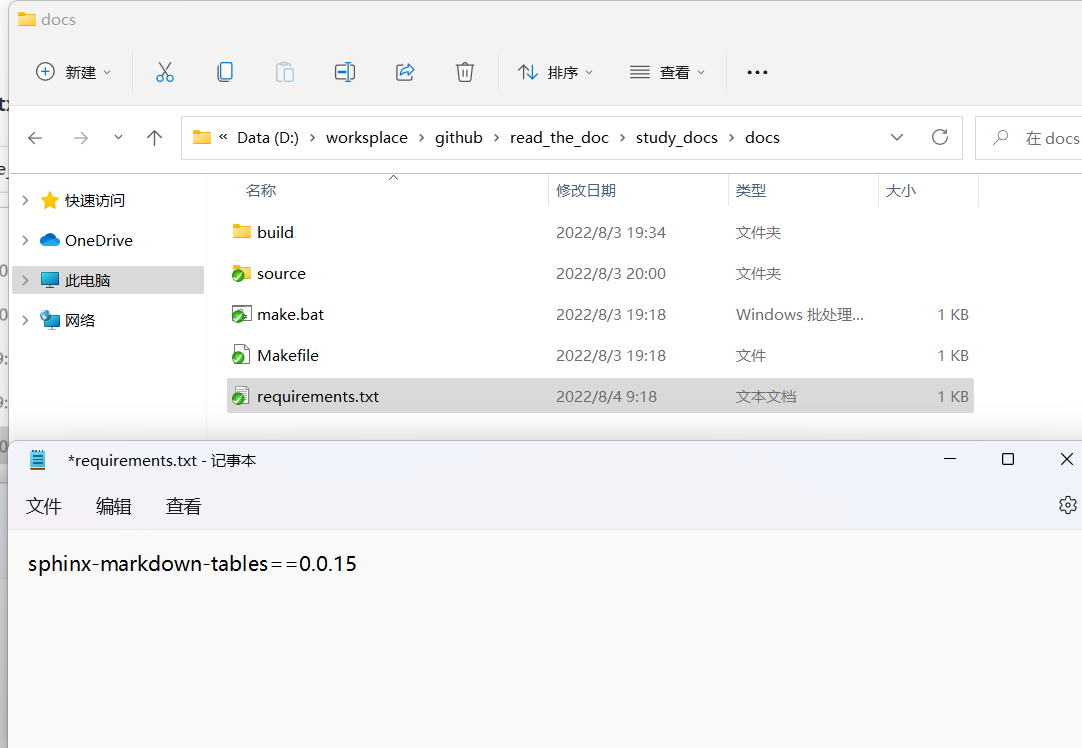Expand the address bar history chevron
1082x748 pixels.
(897, 137)
